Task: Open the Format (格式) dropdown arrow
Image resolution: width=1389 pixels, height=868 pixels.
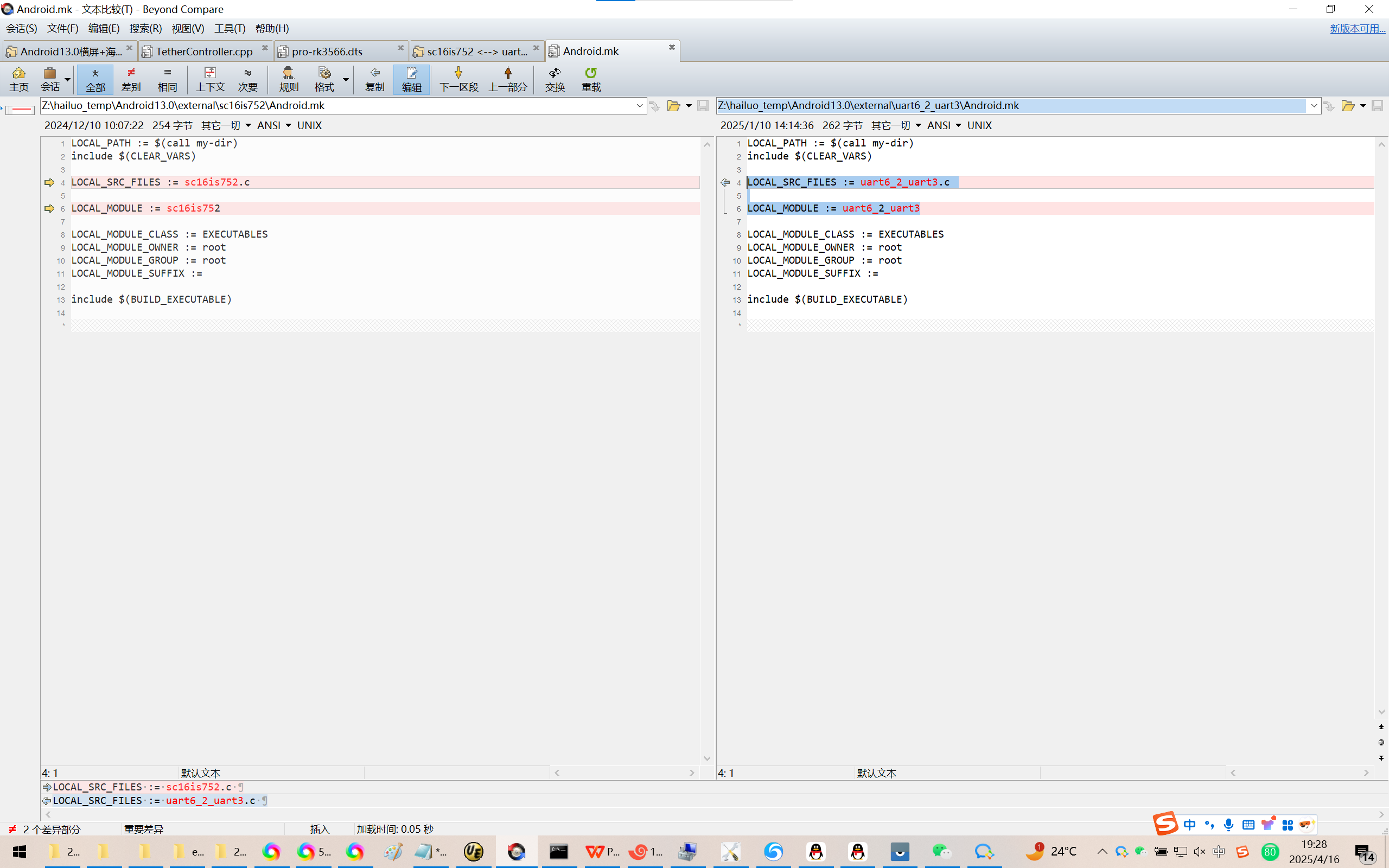Action: point(346,79)
